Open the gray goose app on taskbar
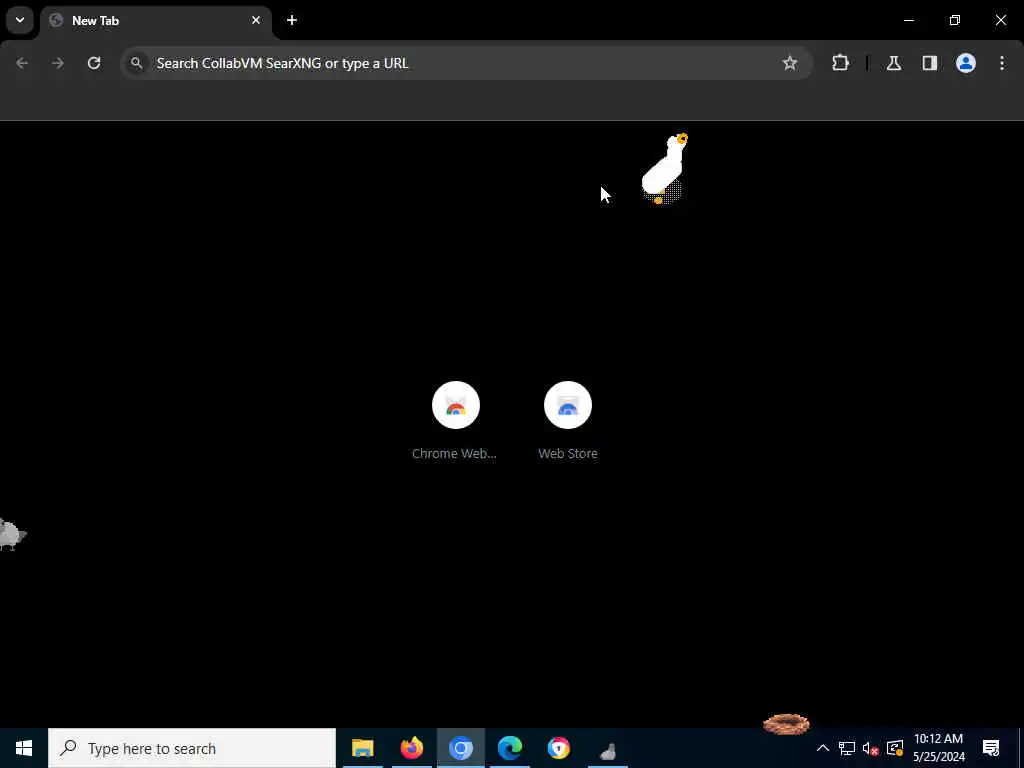This screenshot has height=768, width=1024. (608, 751)
